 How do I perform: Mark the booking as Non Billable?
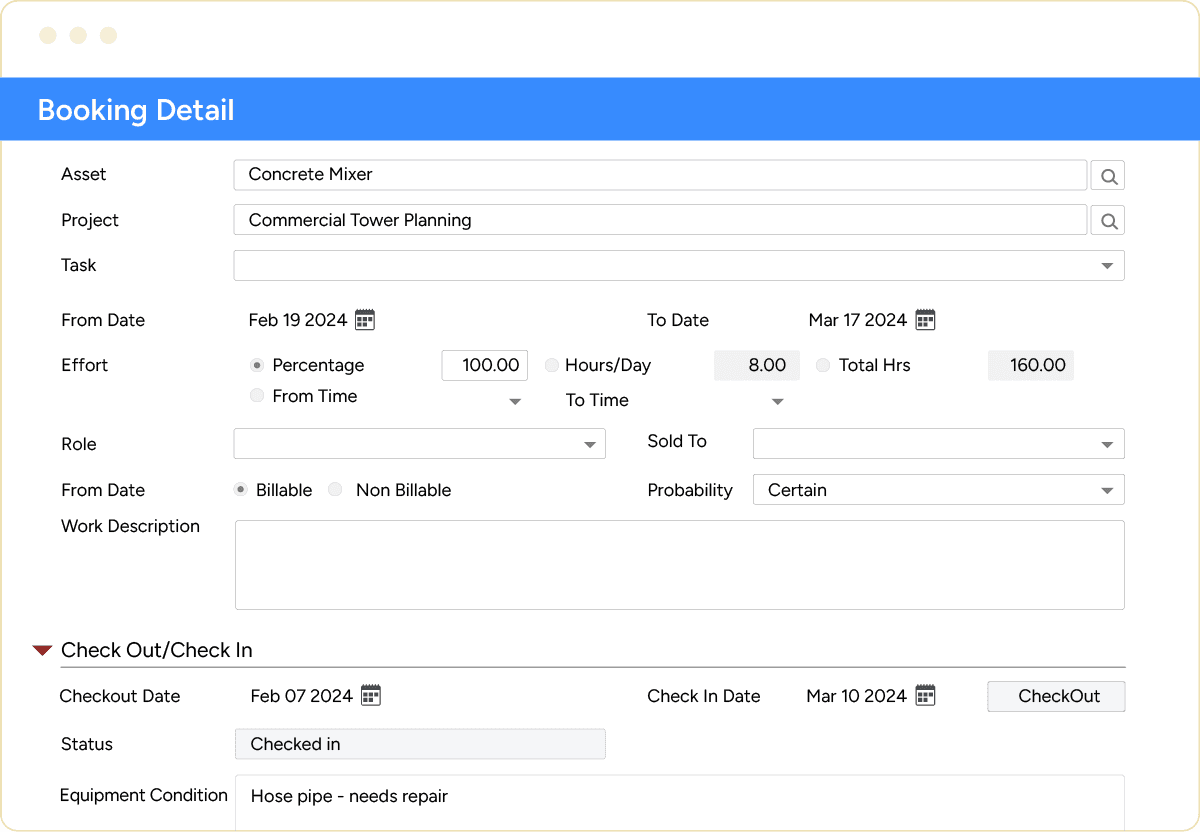click(335, 489)
